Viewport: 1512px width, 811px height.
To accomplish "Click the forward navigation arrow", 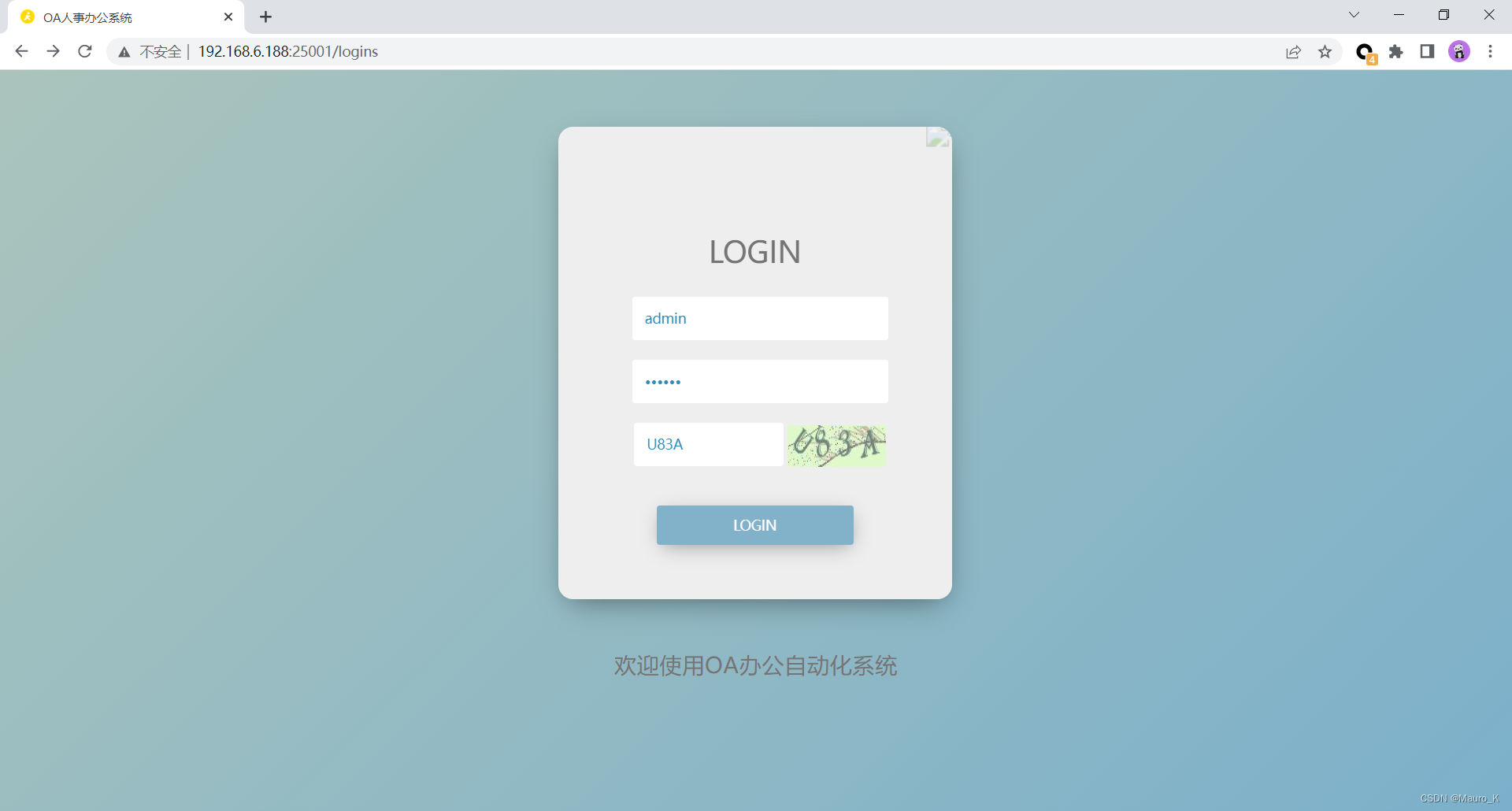I will coord(53,51).
